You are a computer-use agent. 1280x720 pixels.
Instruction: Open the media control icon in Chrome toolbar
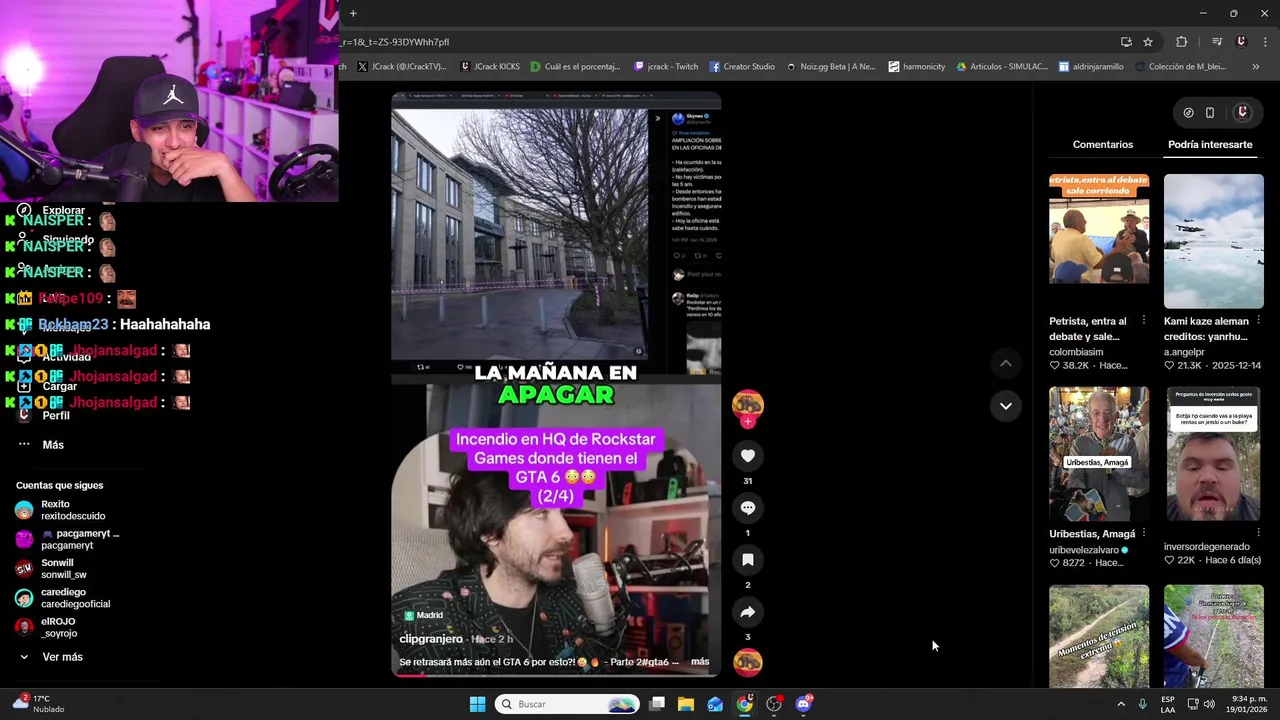(x=1216, y=42)
